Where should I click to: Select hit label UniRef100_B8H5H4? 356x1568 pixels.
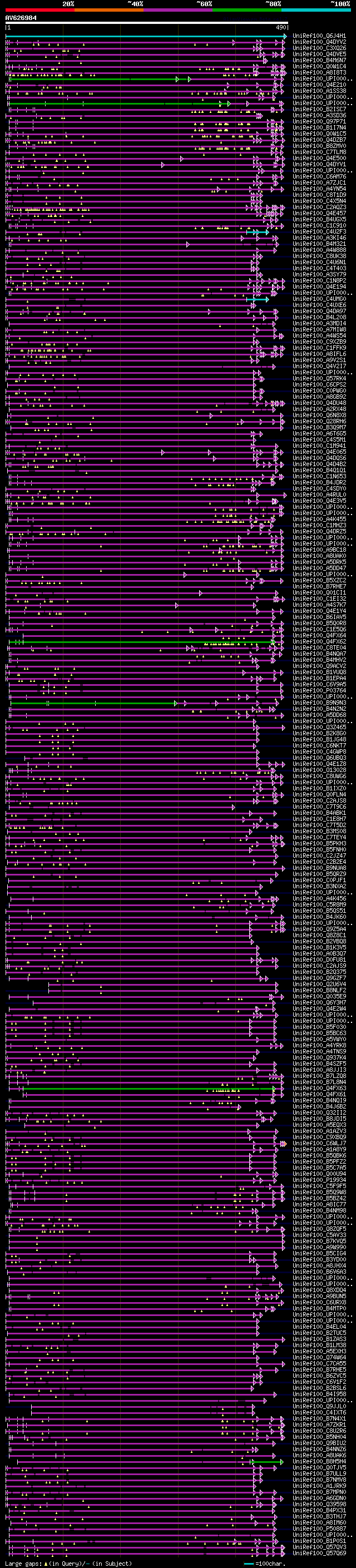tap(319, 1461)
